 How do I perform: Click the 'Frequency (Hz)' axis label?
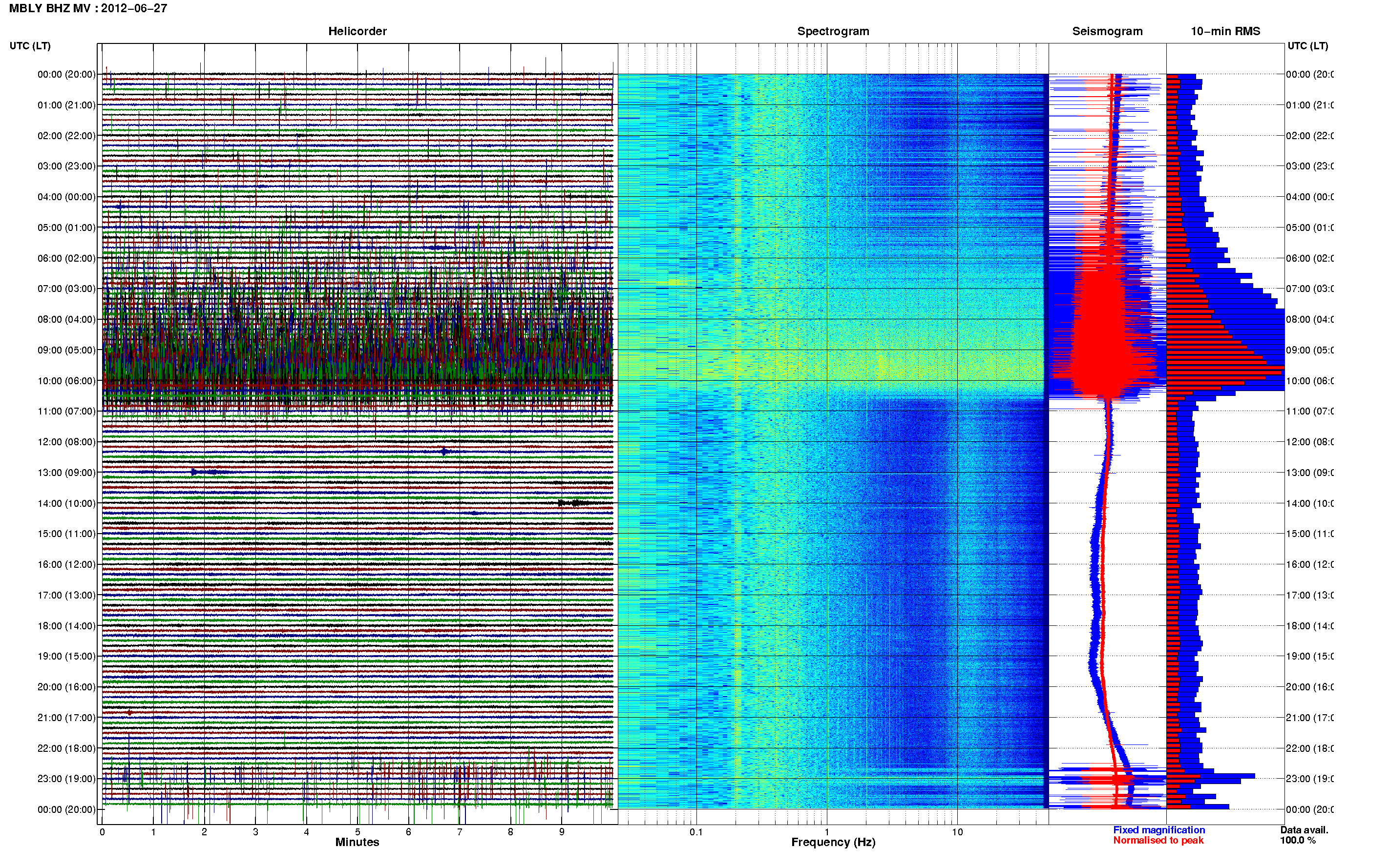833,842
